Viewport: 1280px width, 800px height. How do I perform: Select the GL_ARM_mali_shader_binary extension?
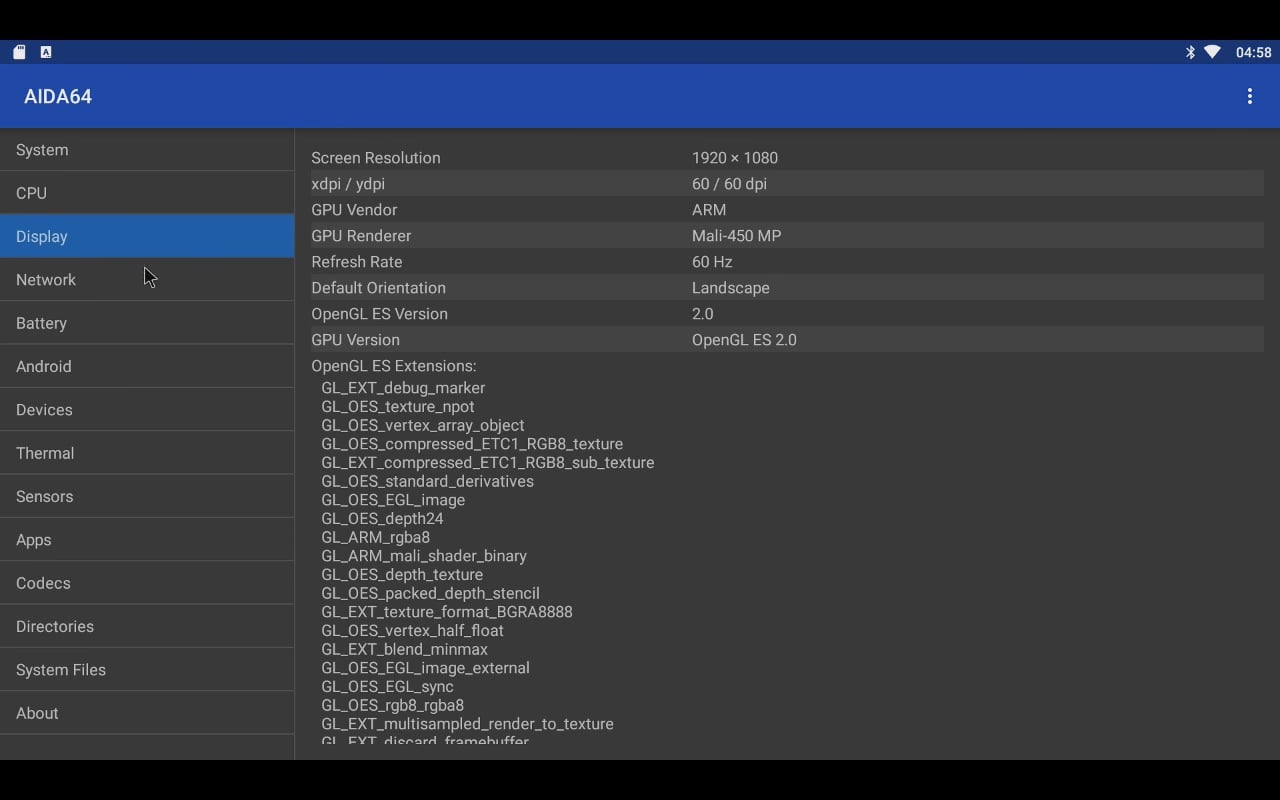coord(424,556)
